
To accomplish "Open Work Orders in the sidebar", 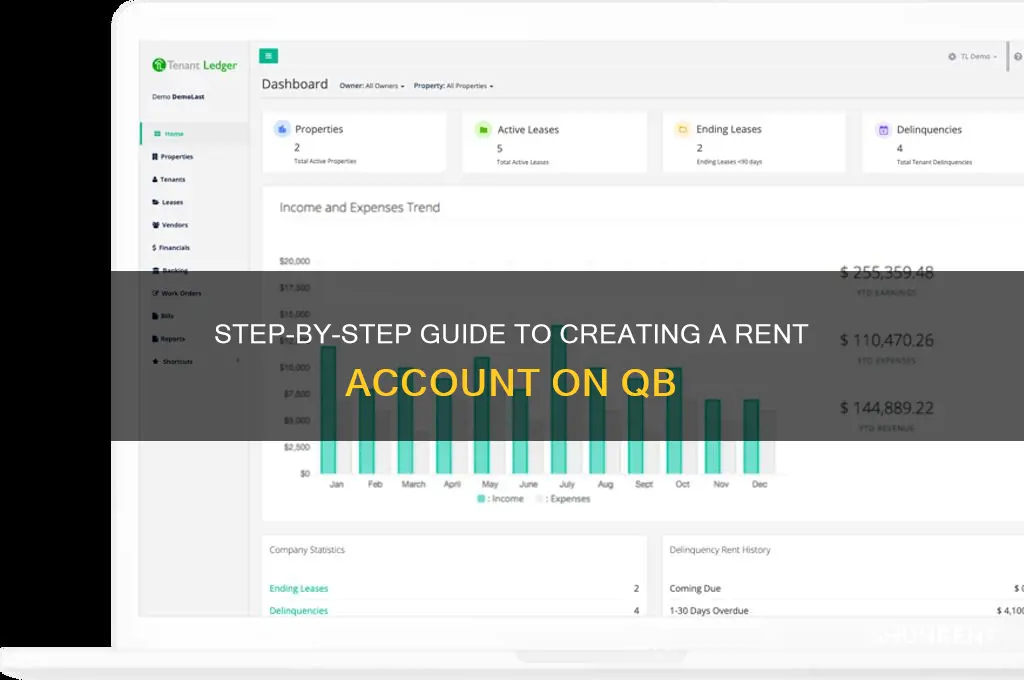I will click(x=177, y=293).
